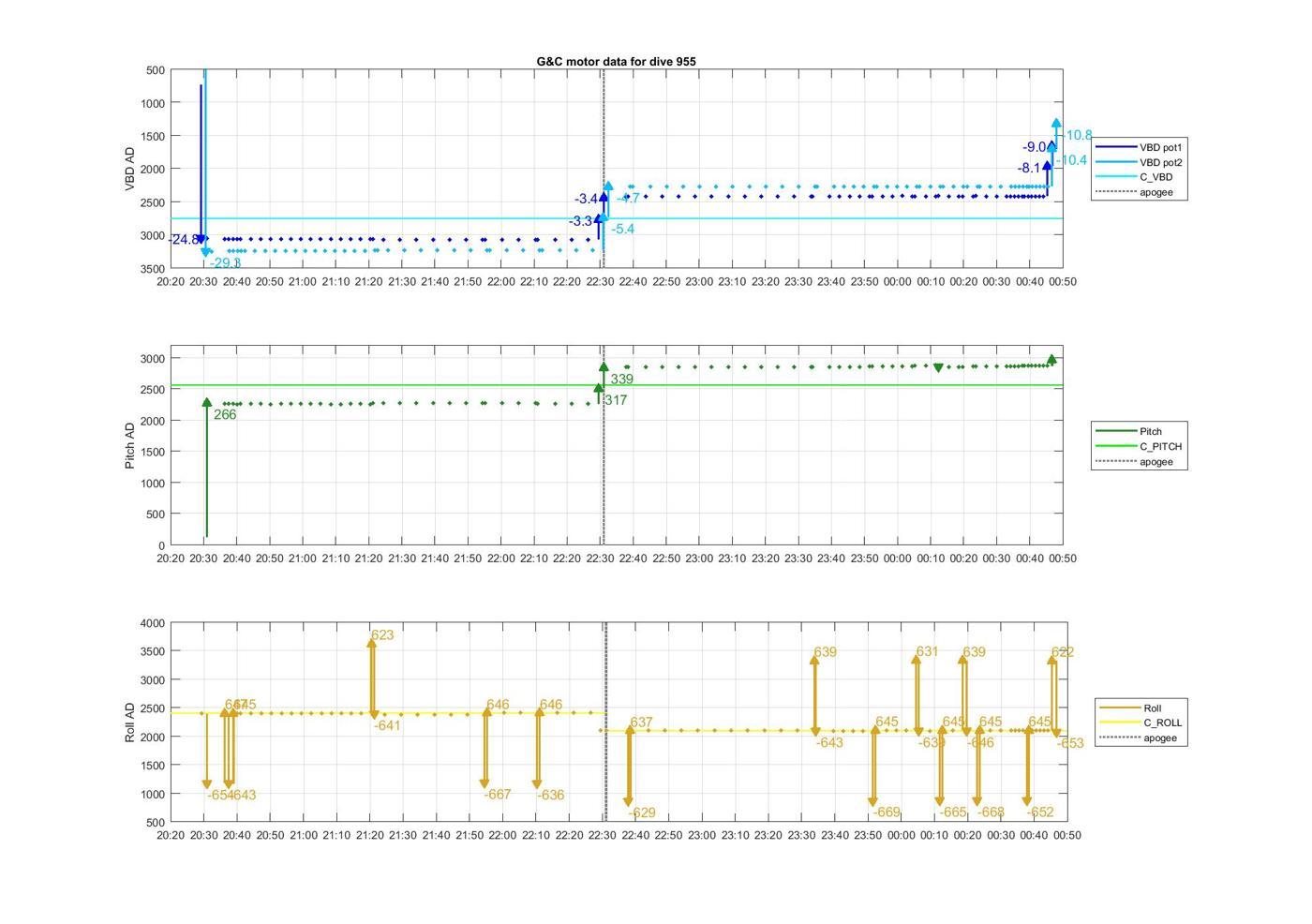Click the -667 data label in Roll plot
Image resolution: width=1312 pixels, height=924 pixels.
coord(498,795)
